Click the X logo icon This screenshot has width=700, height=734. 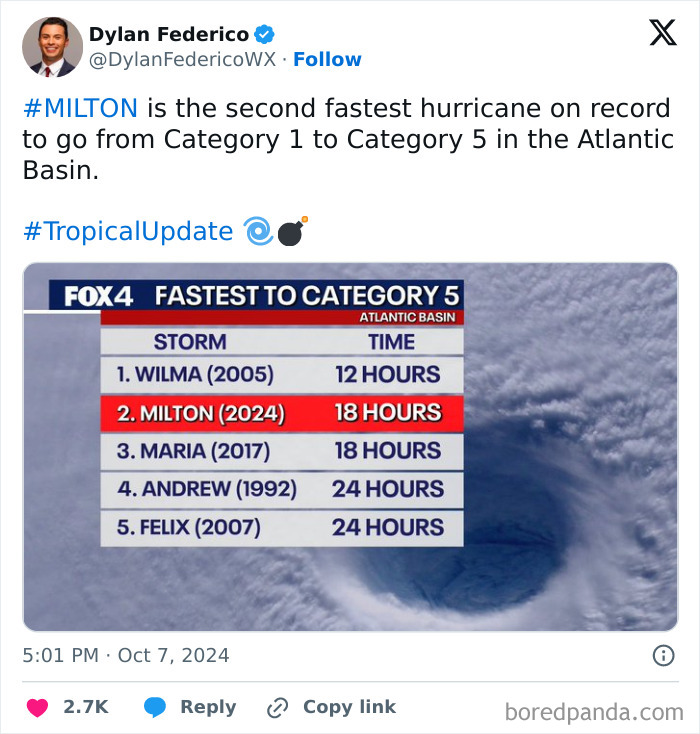[662, 34]
